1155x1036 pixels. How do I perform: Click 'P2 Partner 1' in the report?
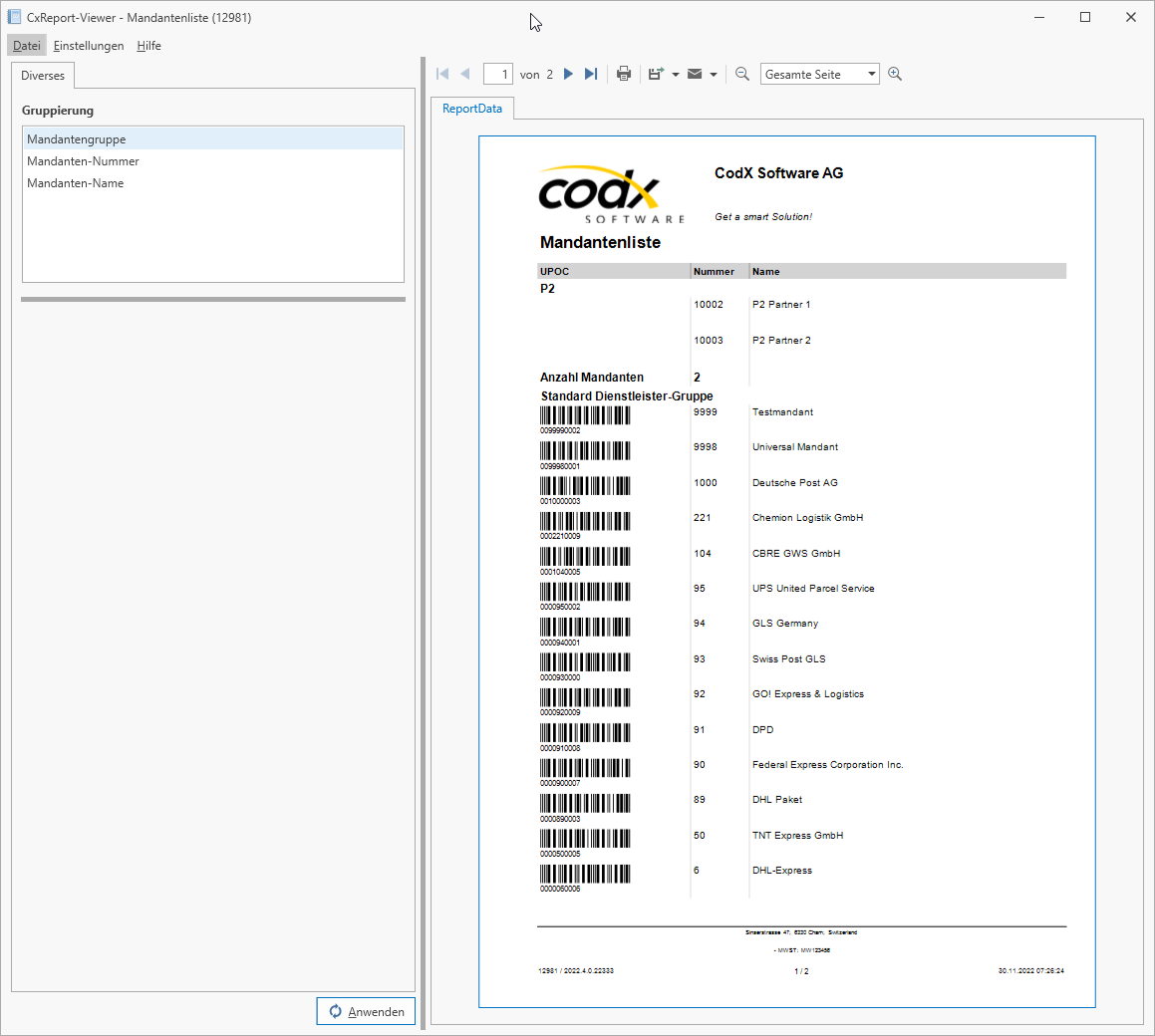[x=781, y=304]
